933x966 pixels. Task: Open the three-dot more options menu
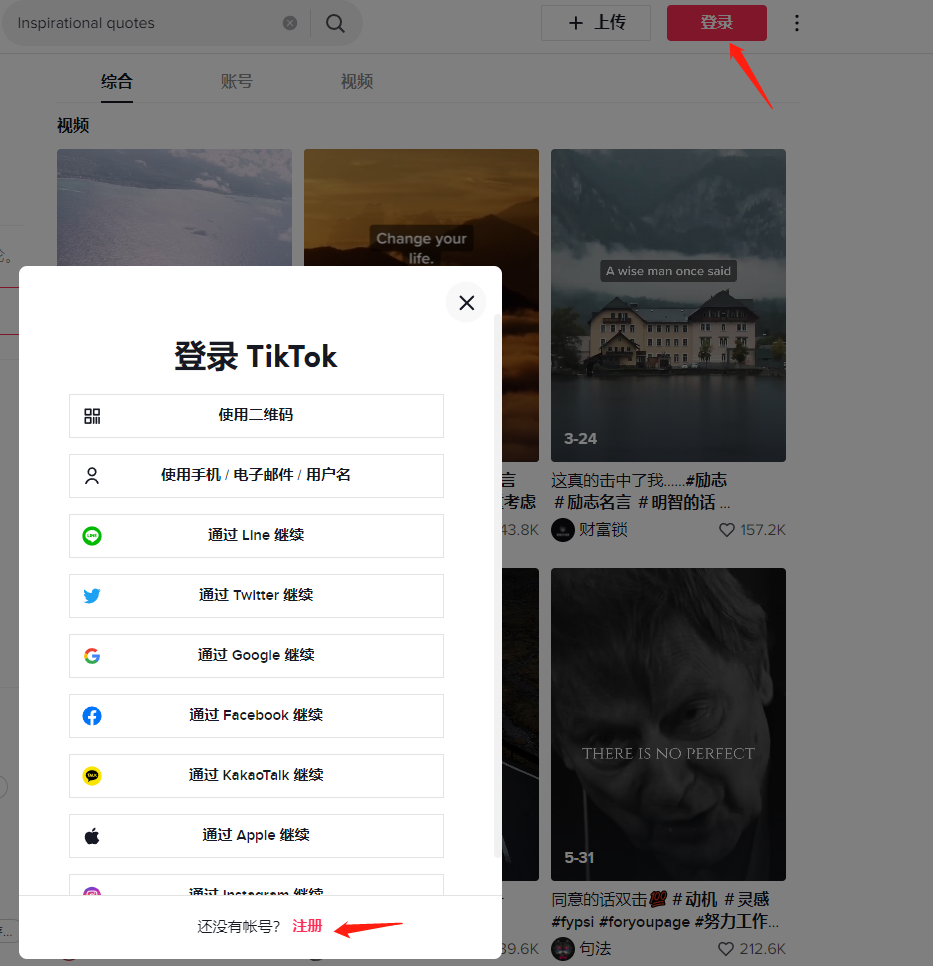click(x=797, y=22)
